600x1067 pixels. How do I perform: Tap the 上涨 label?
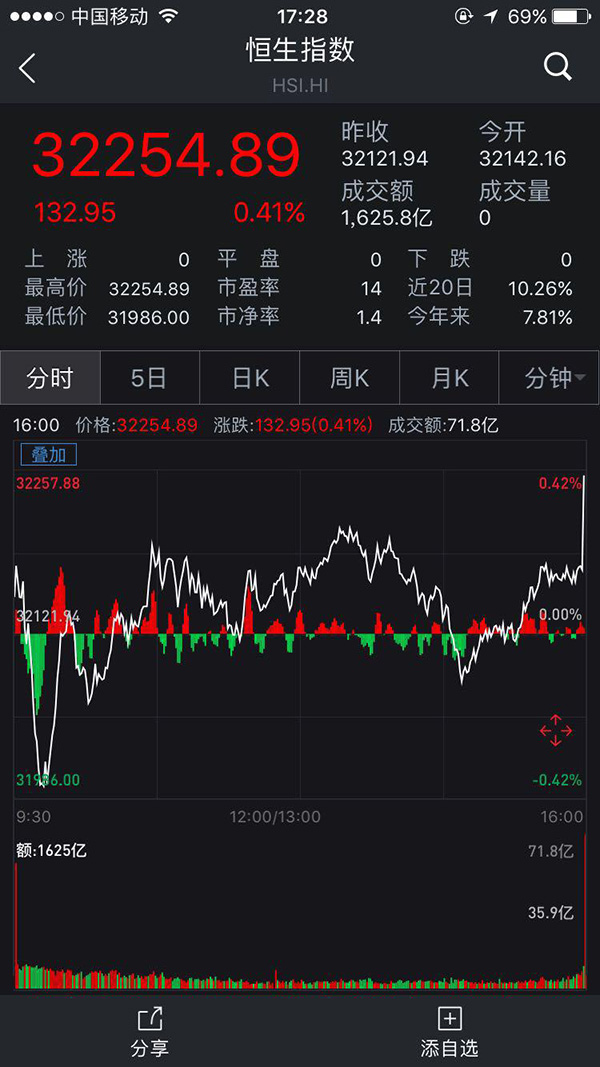click(56, 259)
